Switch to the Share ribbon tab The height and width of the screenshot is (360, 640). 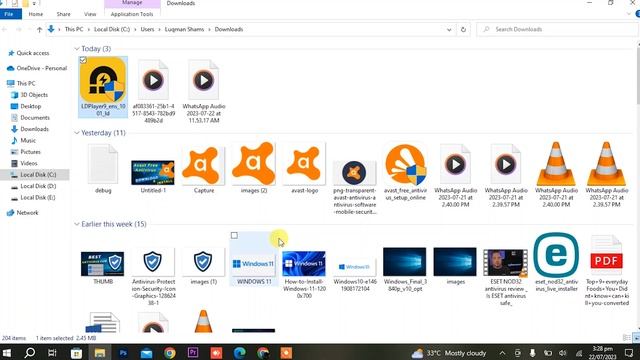[x=63, y=14]
